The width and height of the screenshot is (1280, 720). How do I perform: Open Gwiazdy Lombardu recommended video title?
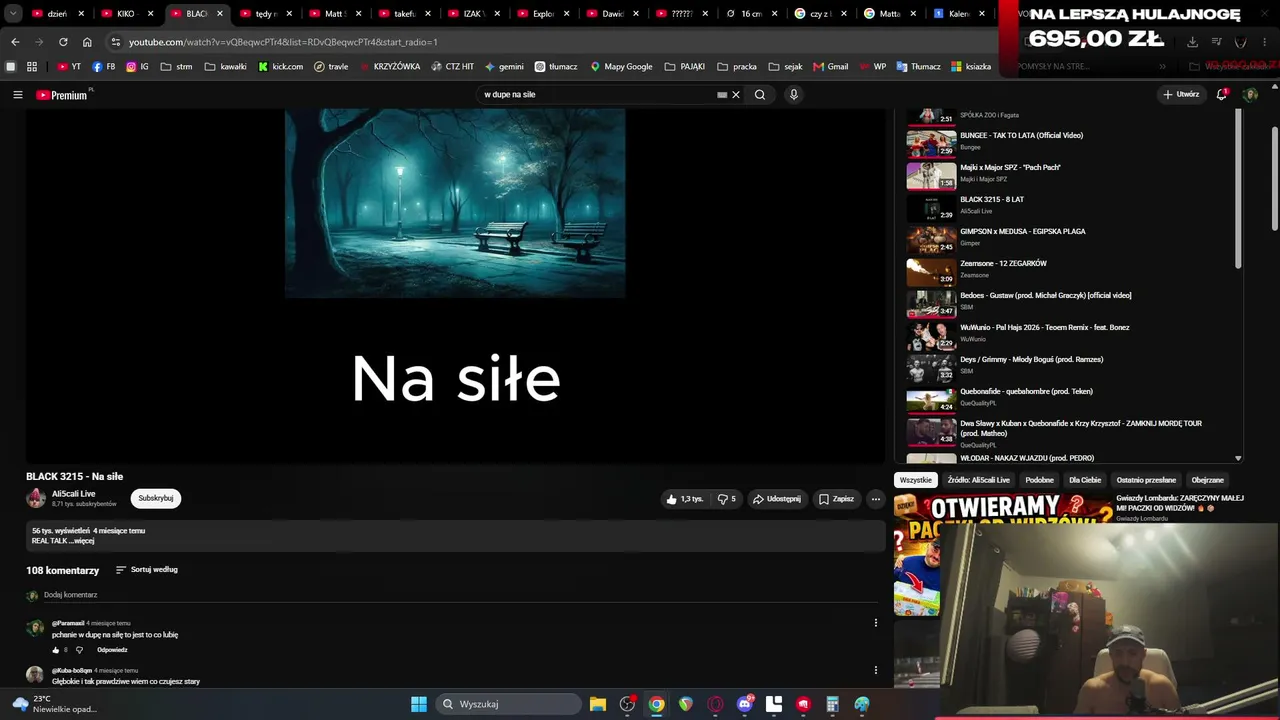click(x=1180, y=502)
